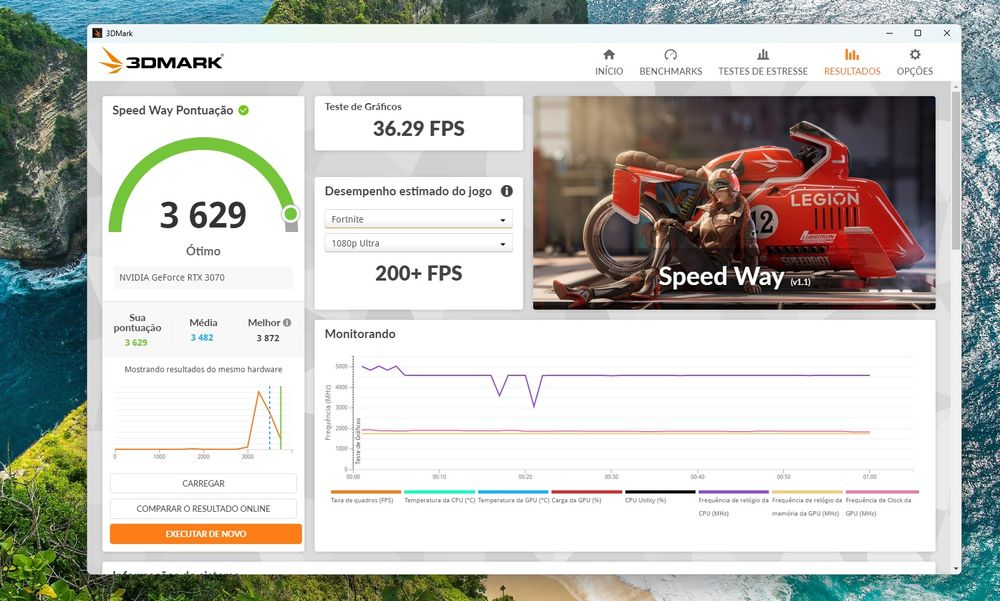This screenshot has width=1000, height=601.
Task: Open the Opções gear icon
Action: click(915, 55)
